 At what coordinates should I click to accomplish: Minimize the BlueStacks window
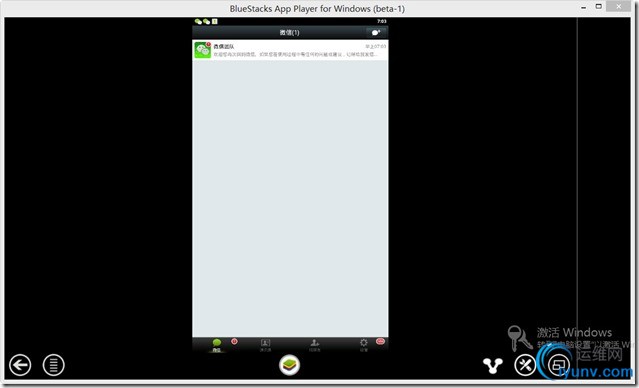pyautogui.click(x=584, y=7)
